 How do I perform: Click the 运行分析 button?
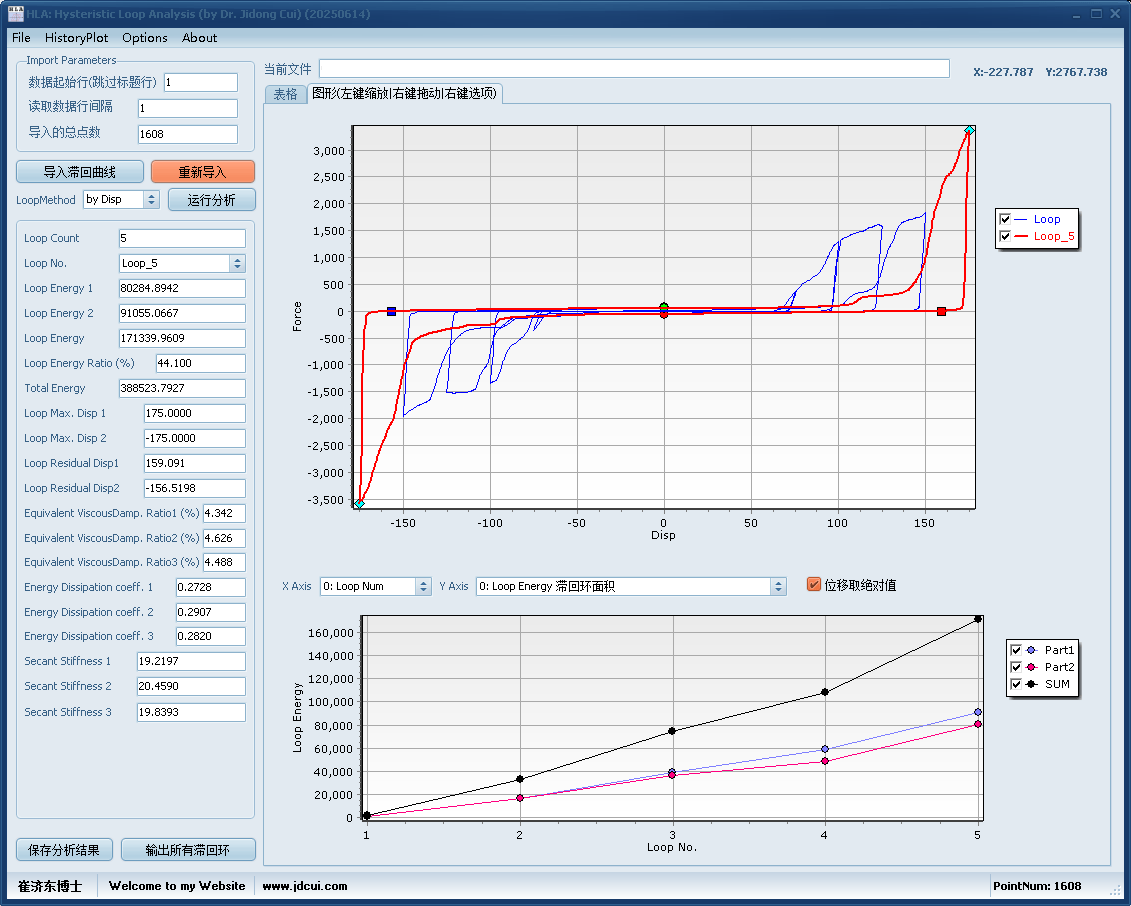[x=211, y=200]
